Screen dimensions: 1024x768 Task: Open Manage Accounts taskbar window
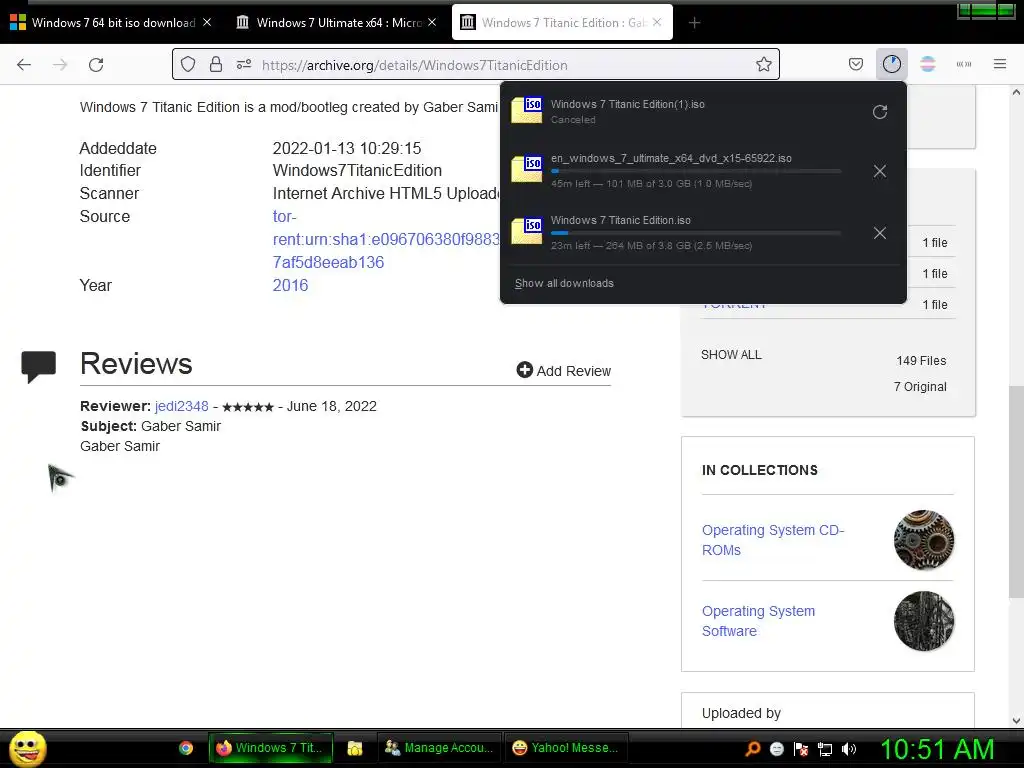point(438,748)
